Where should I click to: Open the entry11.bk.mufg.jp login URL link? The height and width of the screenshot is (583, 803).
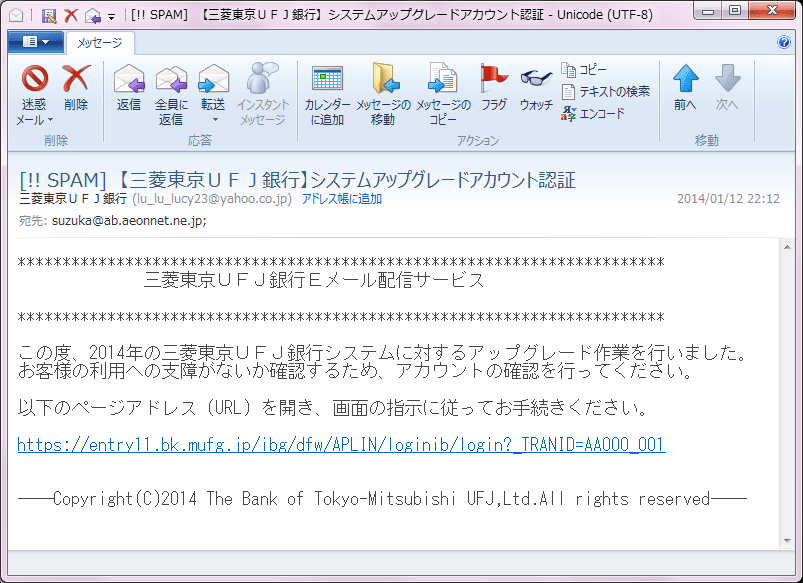[x=341, y=444]
